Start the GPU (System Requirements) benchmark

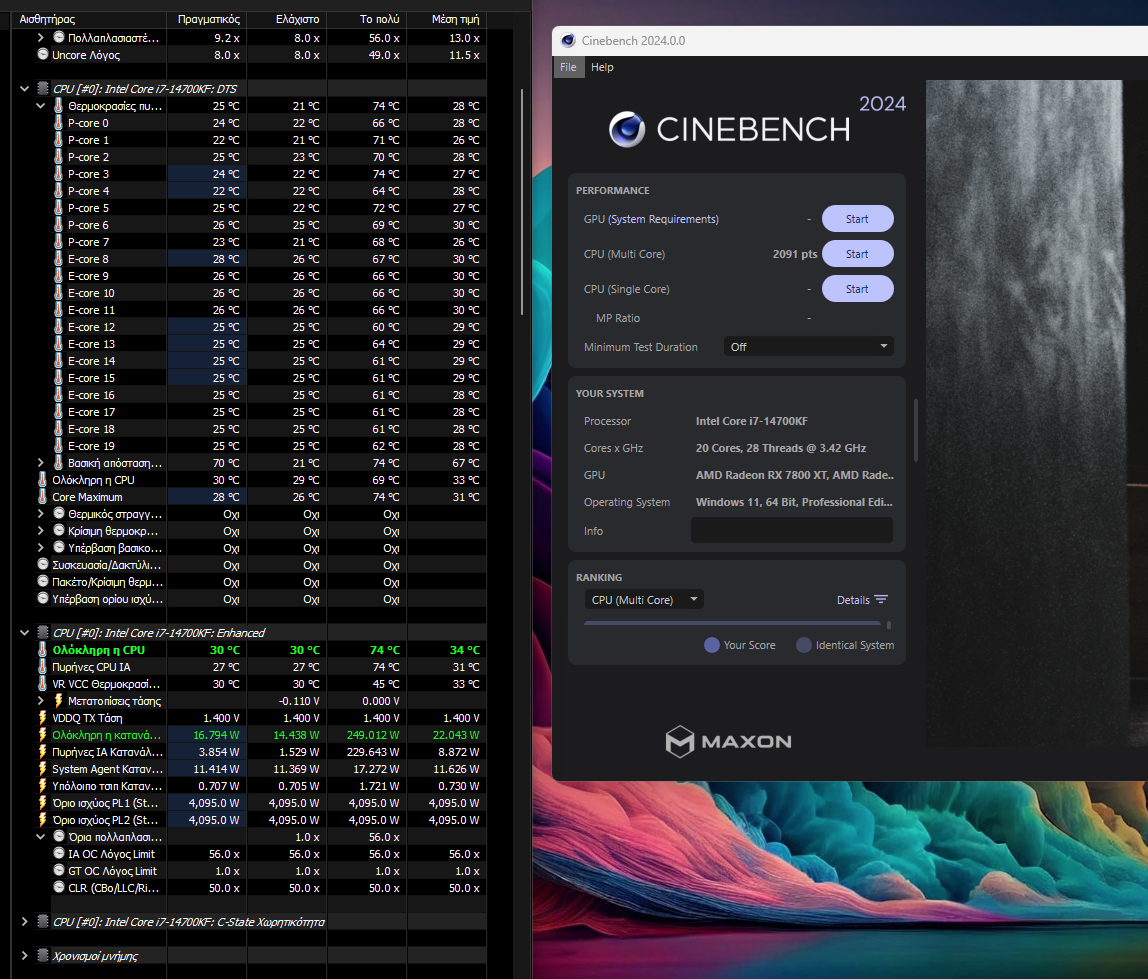tap(857, 219)
